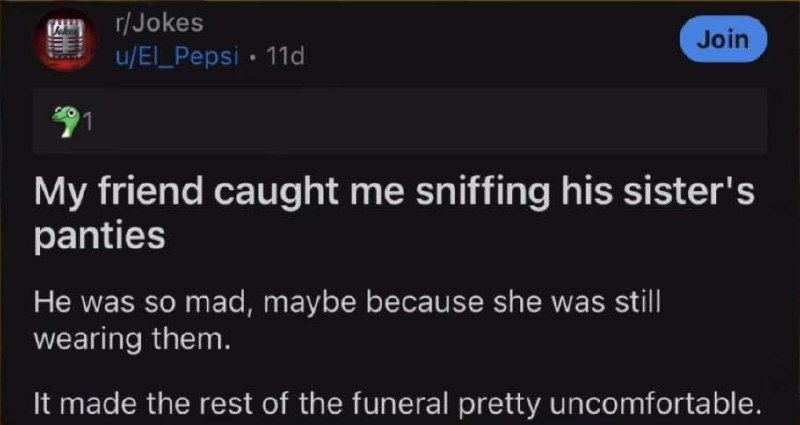Click the 11d post timestamp
This screenshot has height=425, width=800.
click(284, 55)
